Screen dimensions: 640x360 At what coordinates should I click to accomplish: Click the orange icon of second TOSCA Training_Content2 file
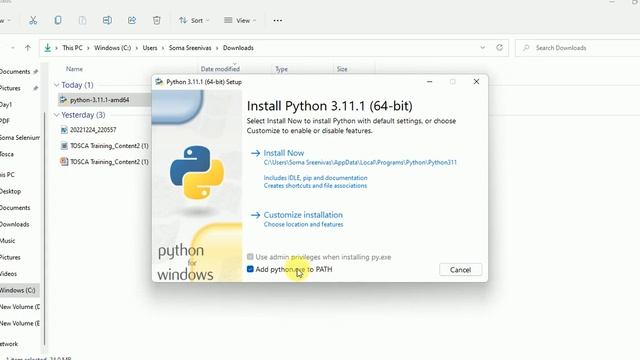tap(64, 162)
